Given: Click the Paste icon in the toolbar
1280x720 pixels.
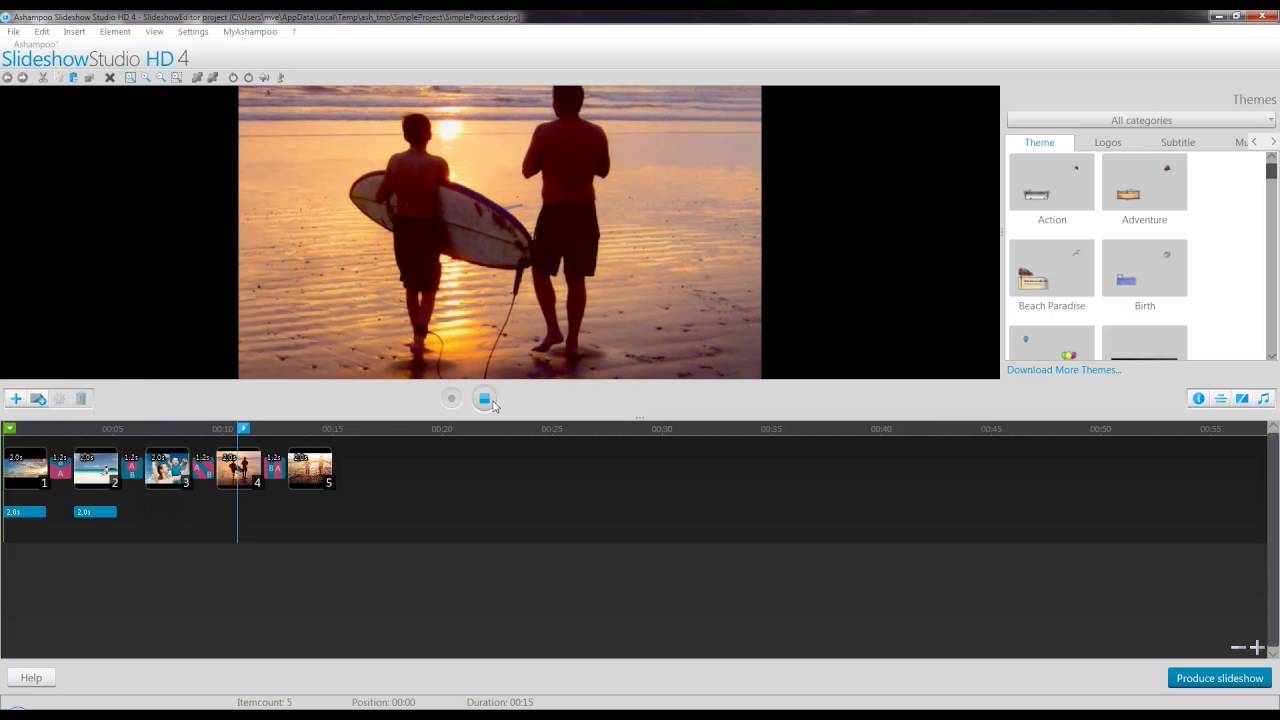Looking at the screenshot, I should pos(74,77).
